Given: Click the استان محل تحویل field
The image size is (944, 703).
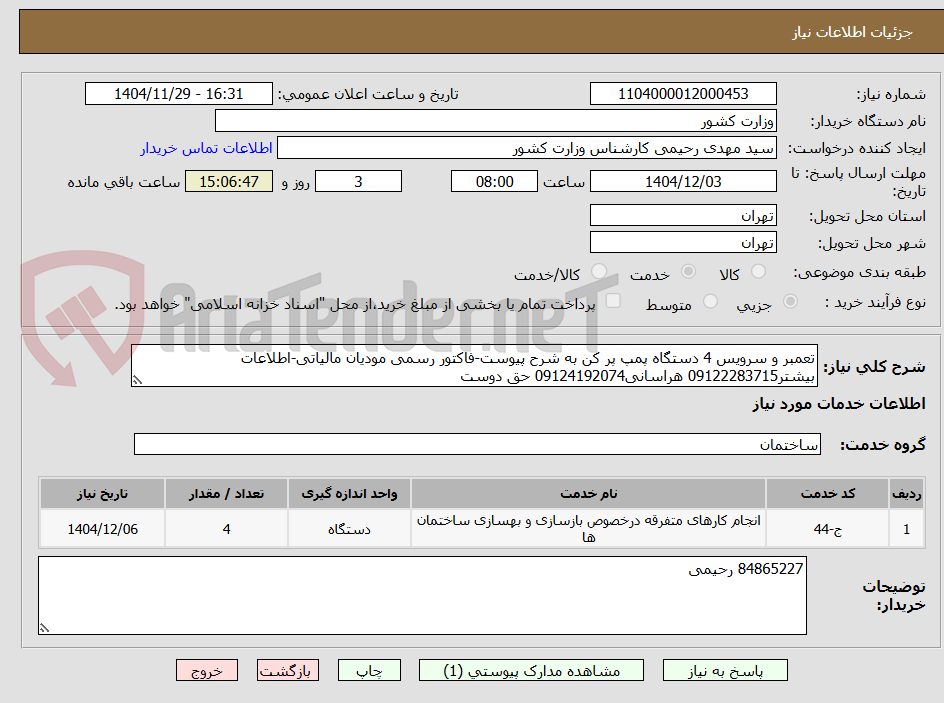Looking at the screenshot, I should 683,215.
